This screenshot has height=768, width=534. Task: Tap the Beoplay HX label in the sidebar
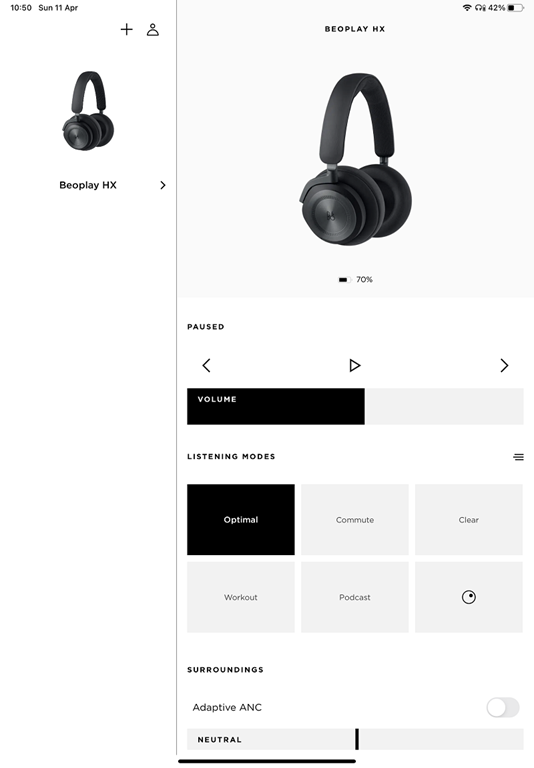(x=88, y=185)
